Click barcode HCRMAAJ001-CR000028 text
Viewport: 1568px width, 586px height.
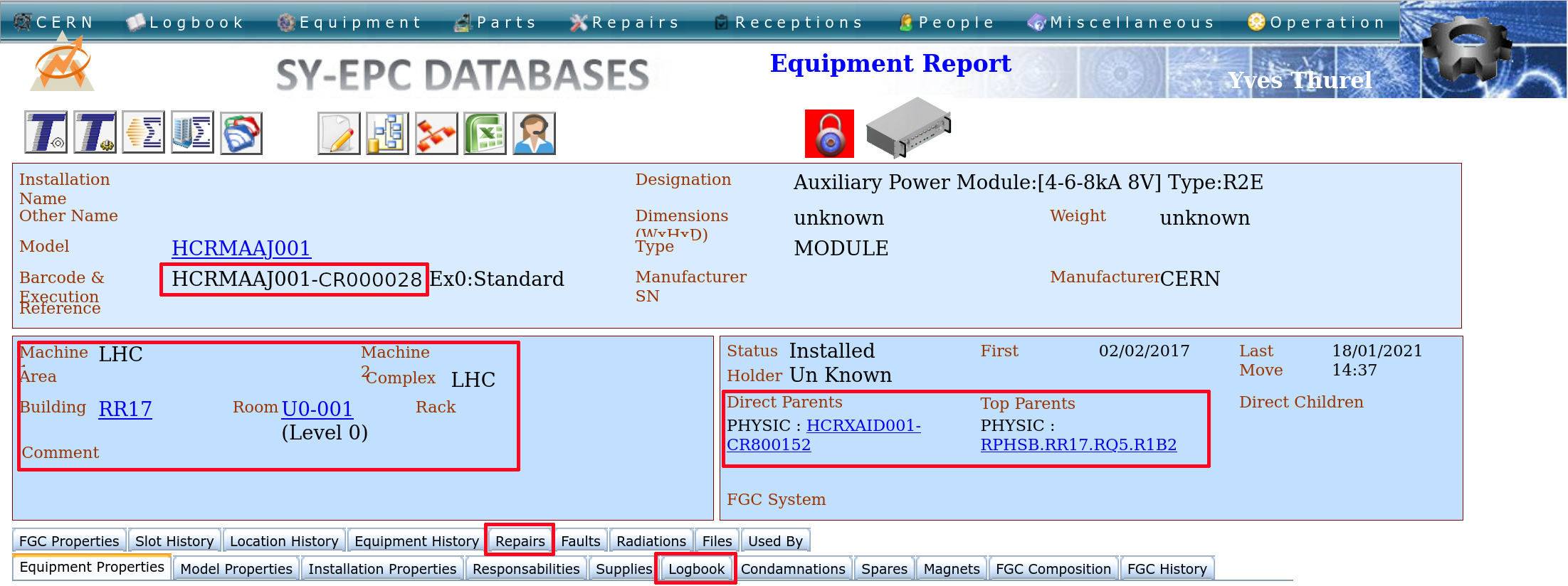coord(297,279)
